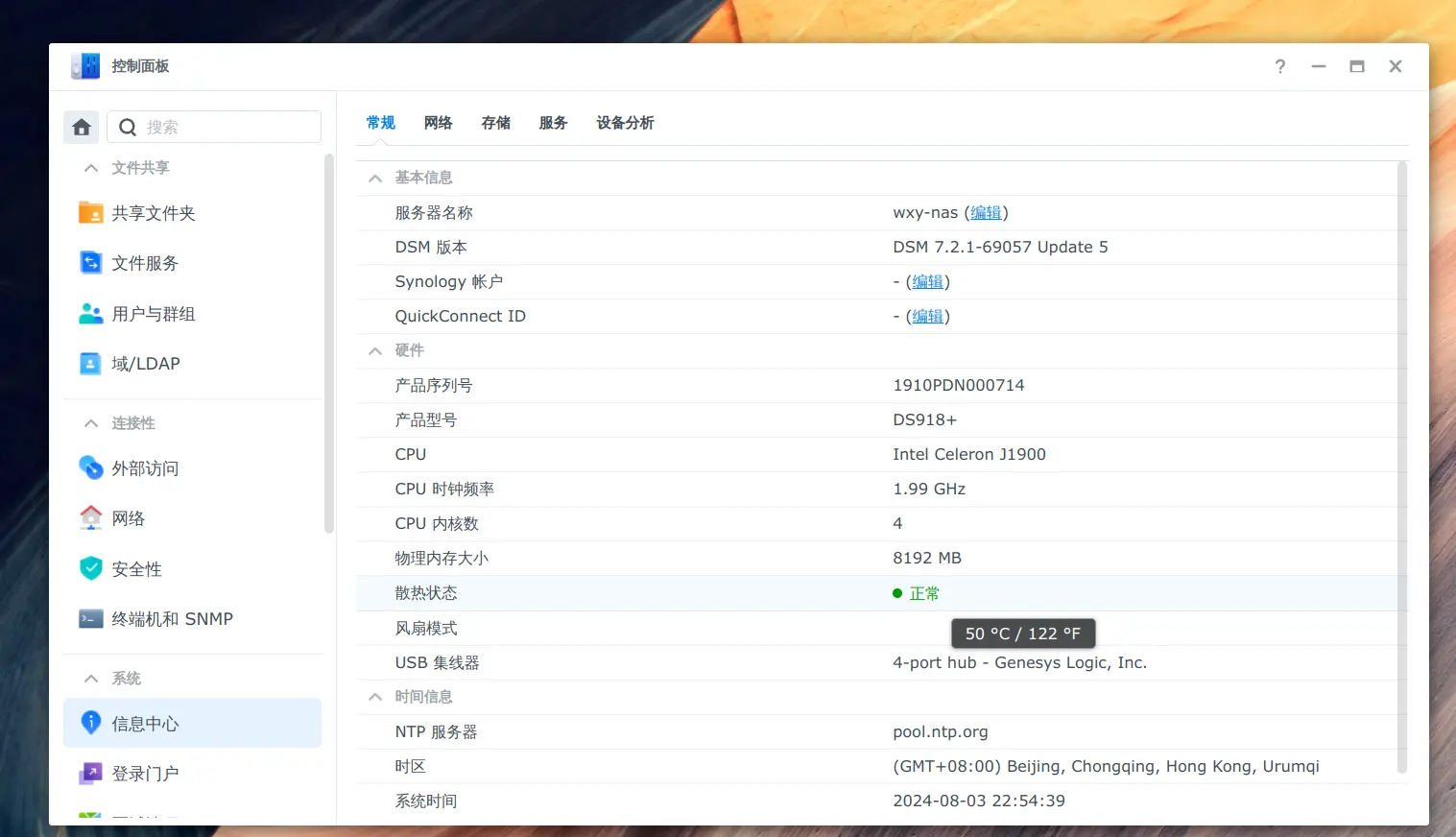Open Terminal & SNMP (终端机和 SNMP) icon
This screenshot has width=1456, height=837.
(x=90, y=619)
